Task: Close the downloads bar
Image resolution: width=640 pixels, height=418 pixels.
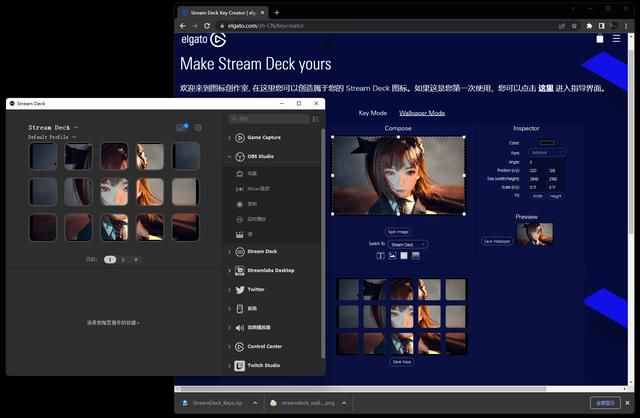Action: click(x=627, y=403)
